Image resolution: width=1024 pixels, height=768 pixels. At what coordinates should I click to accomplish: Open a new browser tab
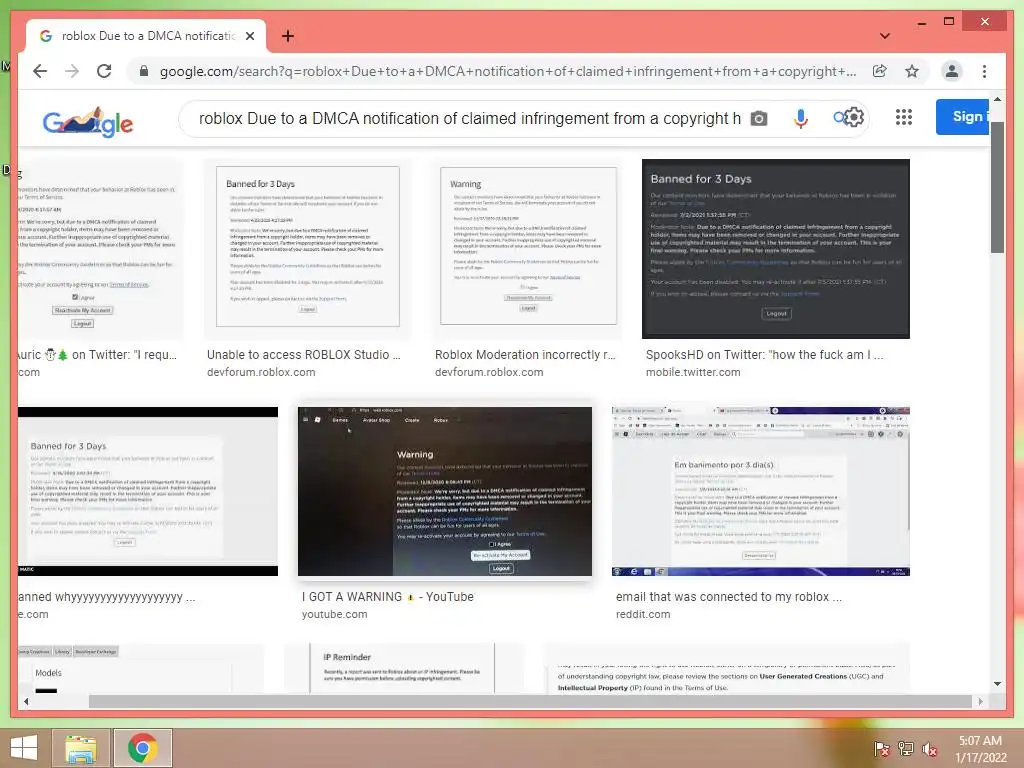pyautogui.click(x=287, y=36)
